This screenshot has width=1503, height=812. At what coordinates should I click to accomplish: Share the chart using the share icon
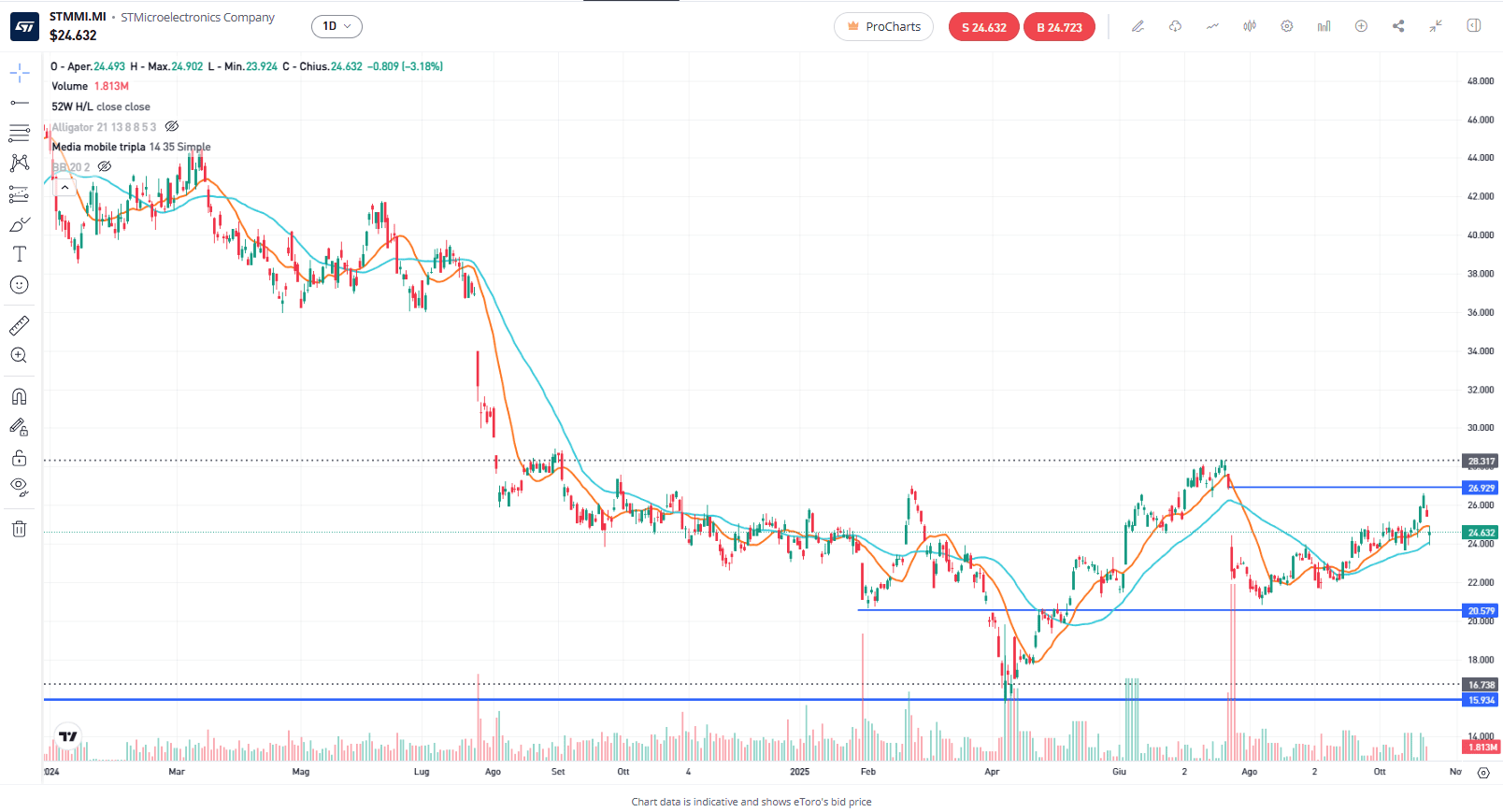(1398, 26)
